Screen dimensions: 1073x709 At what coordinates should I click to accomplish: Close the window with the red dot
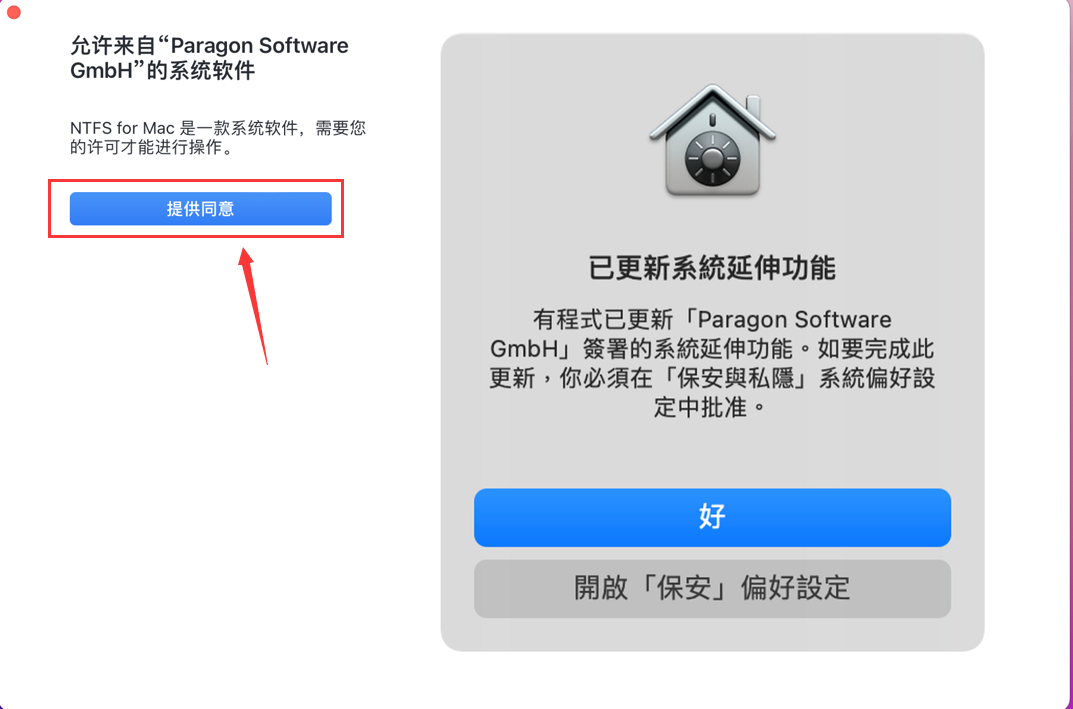click(13, 12)
